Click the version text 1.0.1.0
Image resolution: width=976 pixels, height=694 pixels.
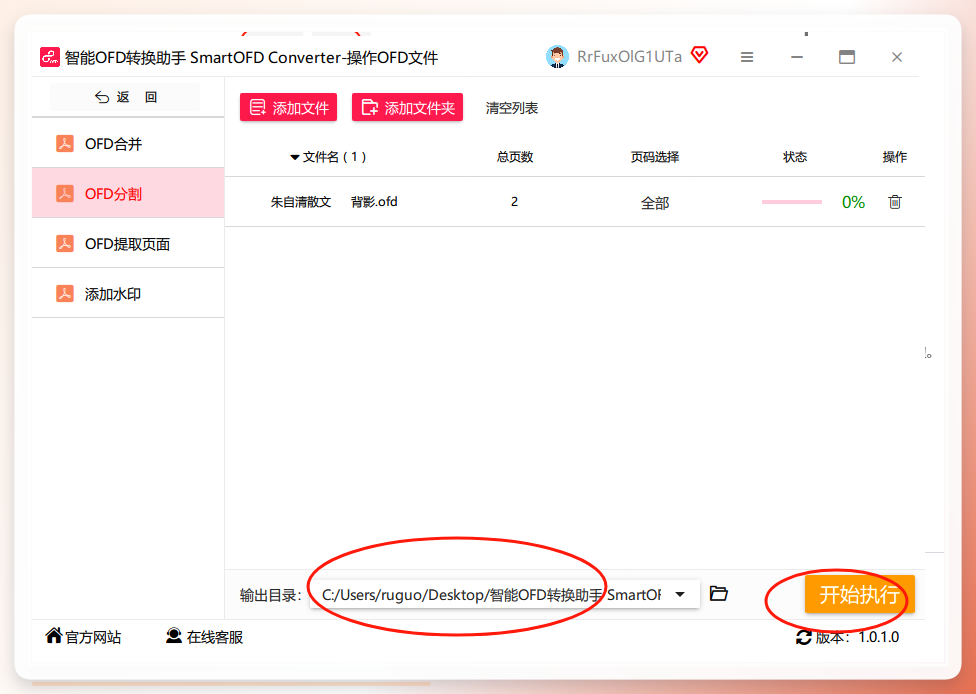[879, 637]
